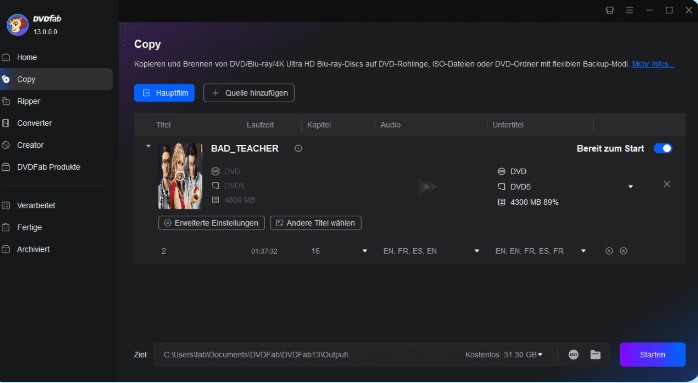Click the circular icon right of preview icon
The image size is (698, 383).
(x=624, y=251)
